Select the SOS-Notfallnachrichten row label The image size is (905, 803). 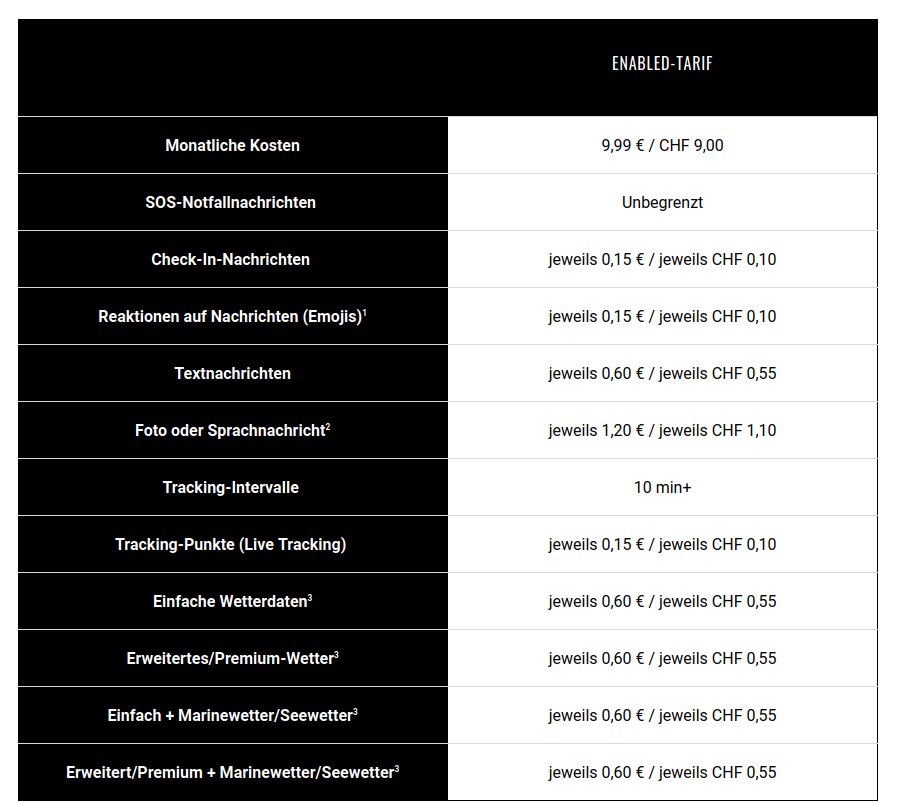pyautogui.click(x=230, y=202)
